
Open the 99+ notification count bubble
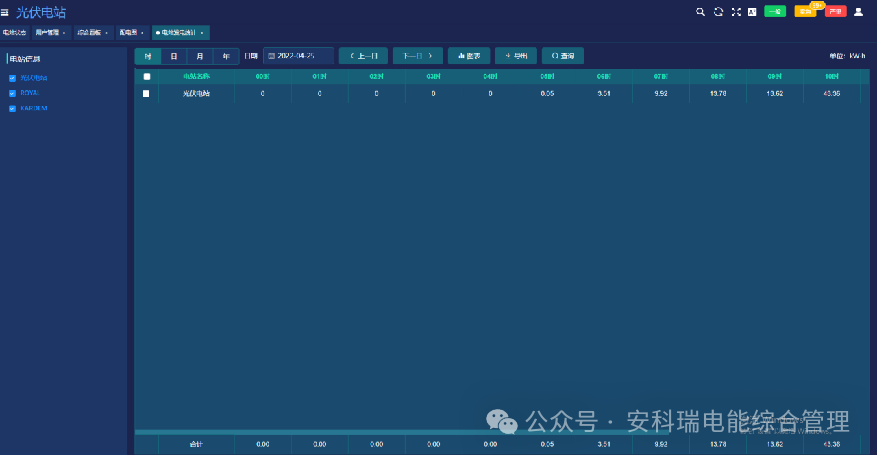point(818,6)
